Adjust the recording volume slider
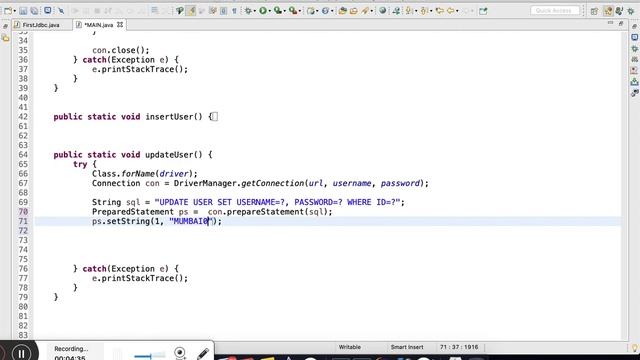The image size is (640, 360). point(149,356)
